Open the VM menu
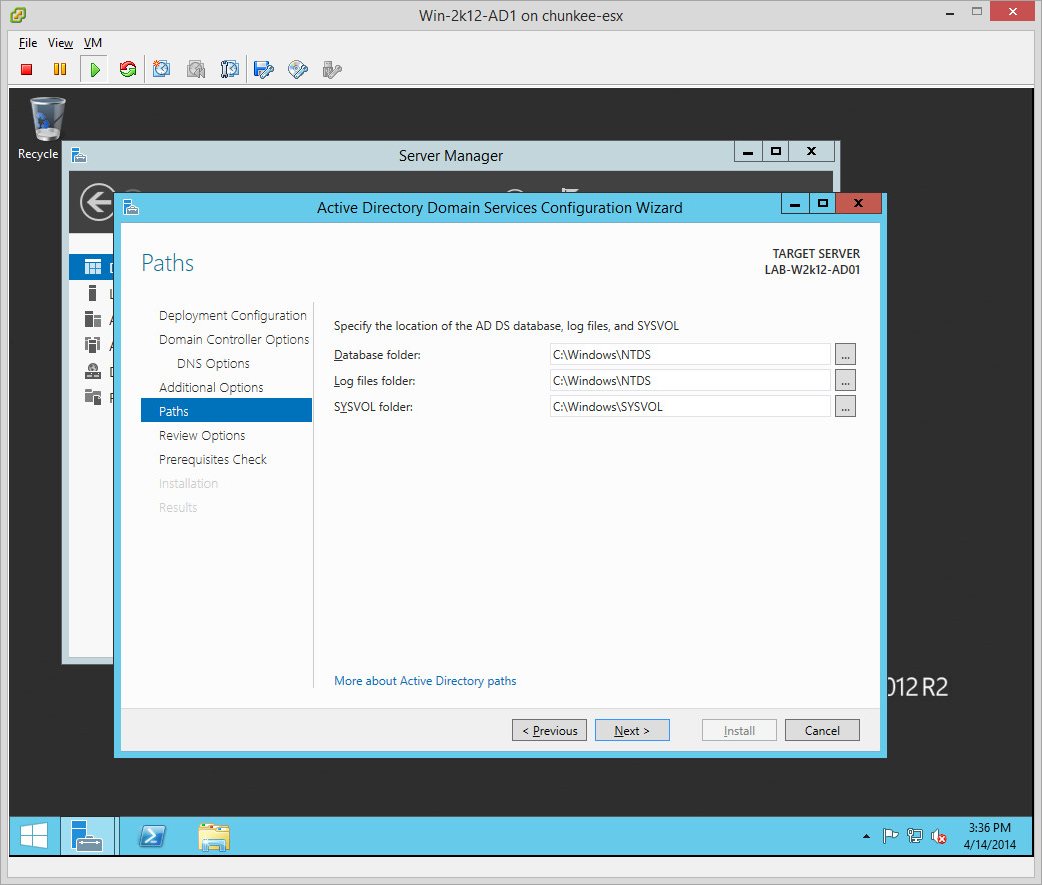This screenshot has width=1042, height=885. click(x=92, y=43)
